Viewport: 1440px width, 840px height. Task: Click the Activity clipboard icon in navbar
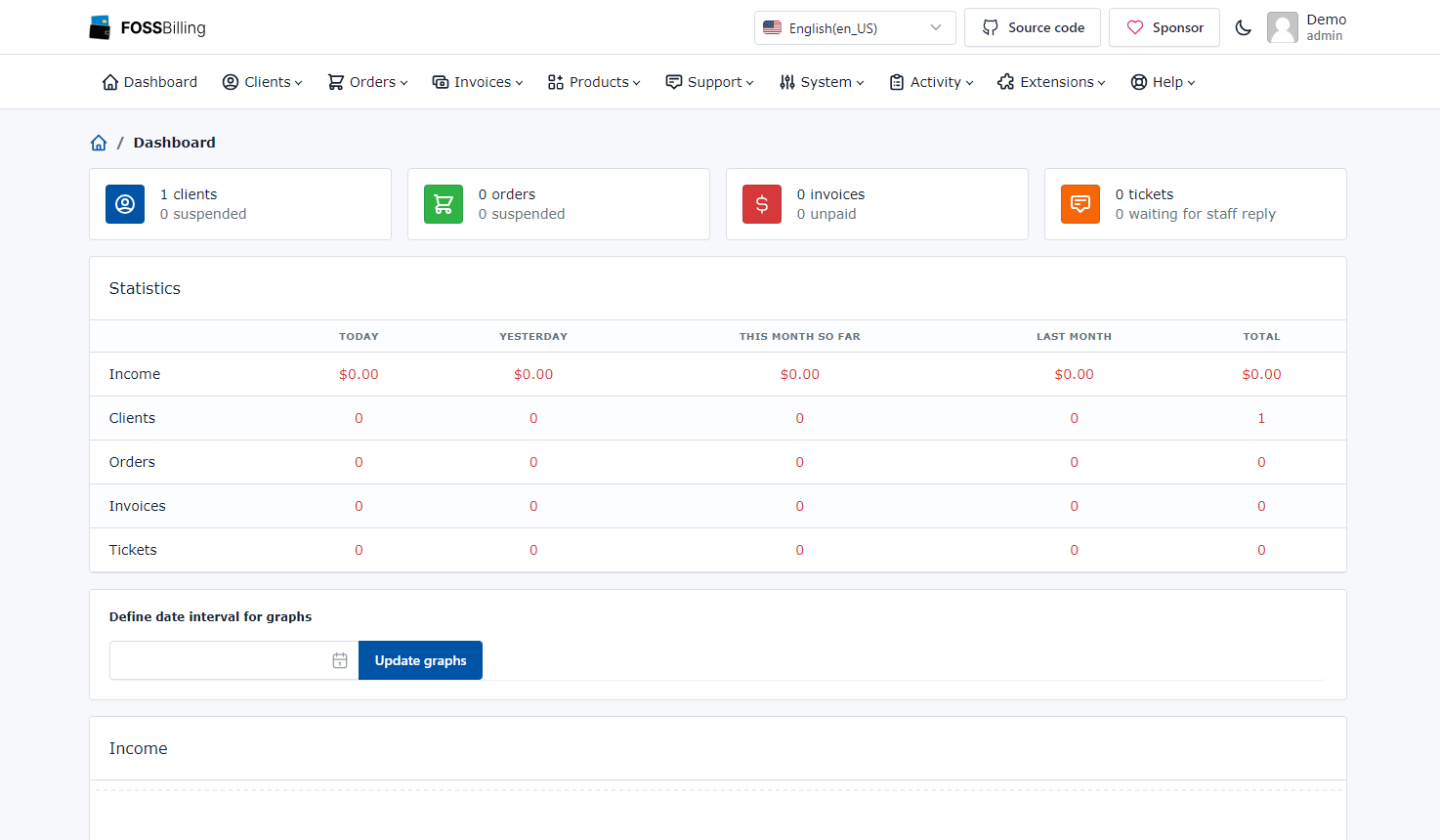897,82
